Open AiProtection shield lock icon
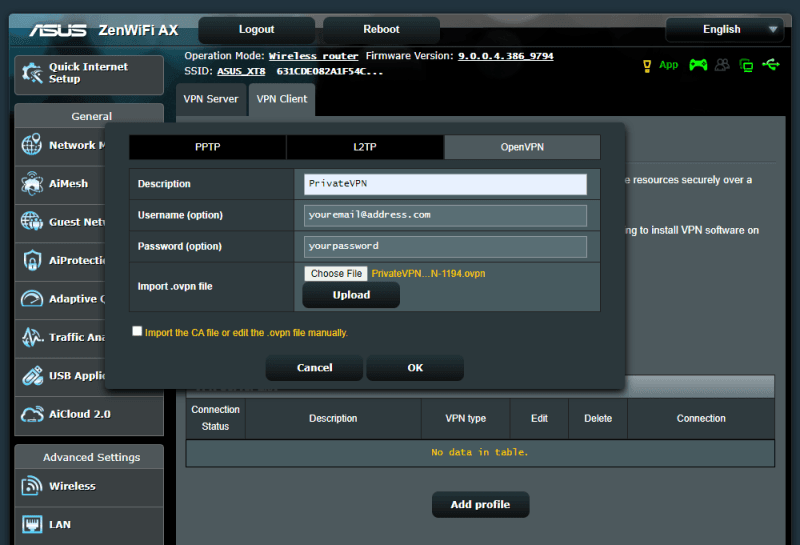 tap(32, 260)
